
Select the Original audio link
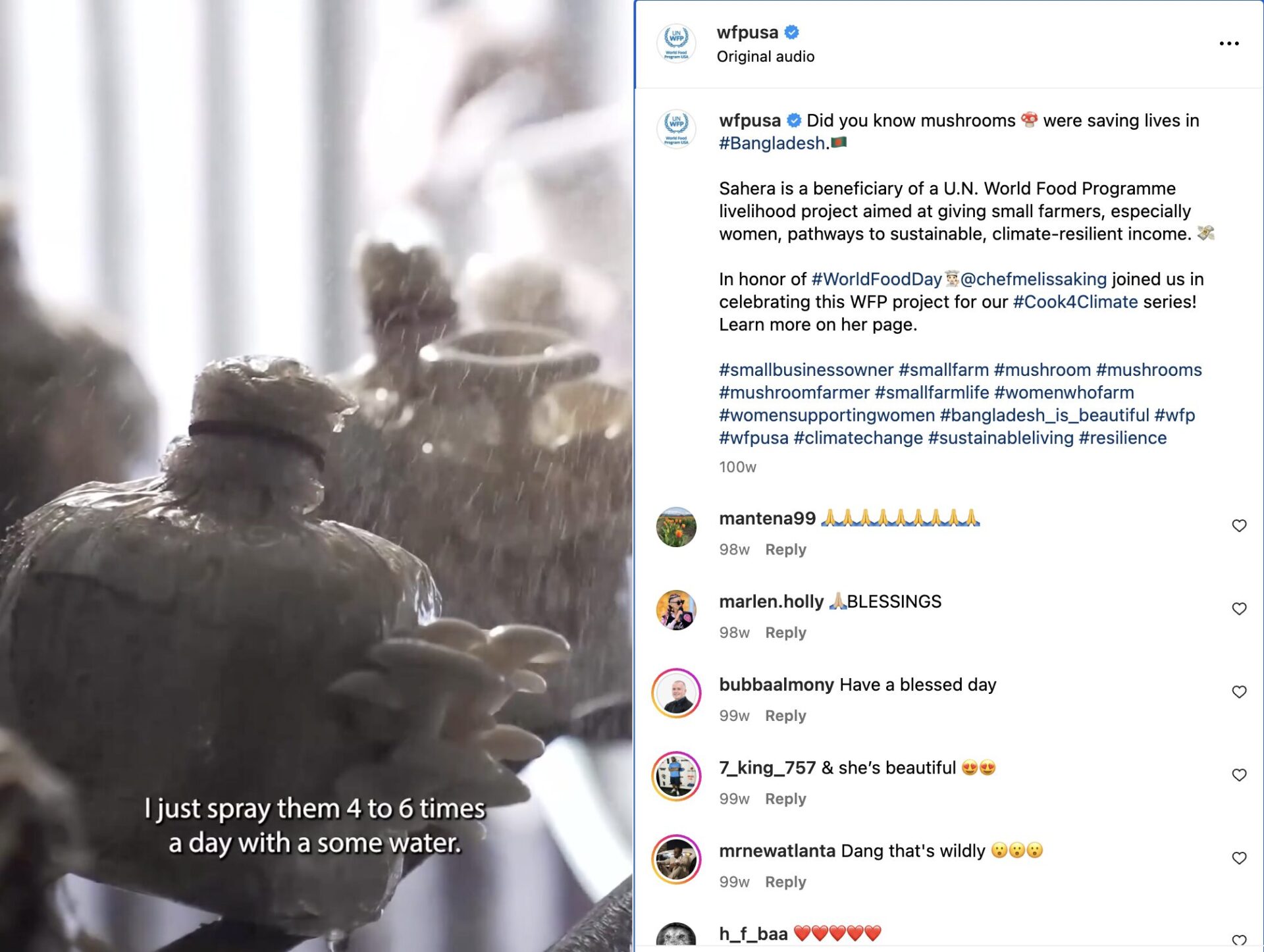click(x=766, y=57)
